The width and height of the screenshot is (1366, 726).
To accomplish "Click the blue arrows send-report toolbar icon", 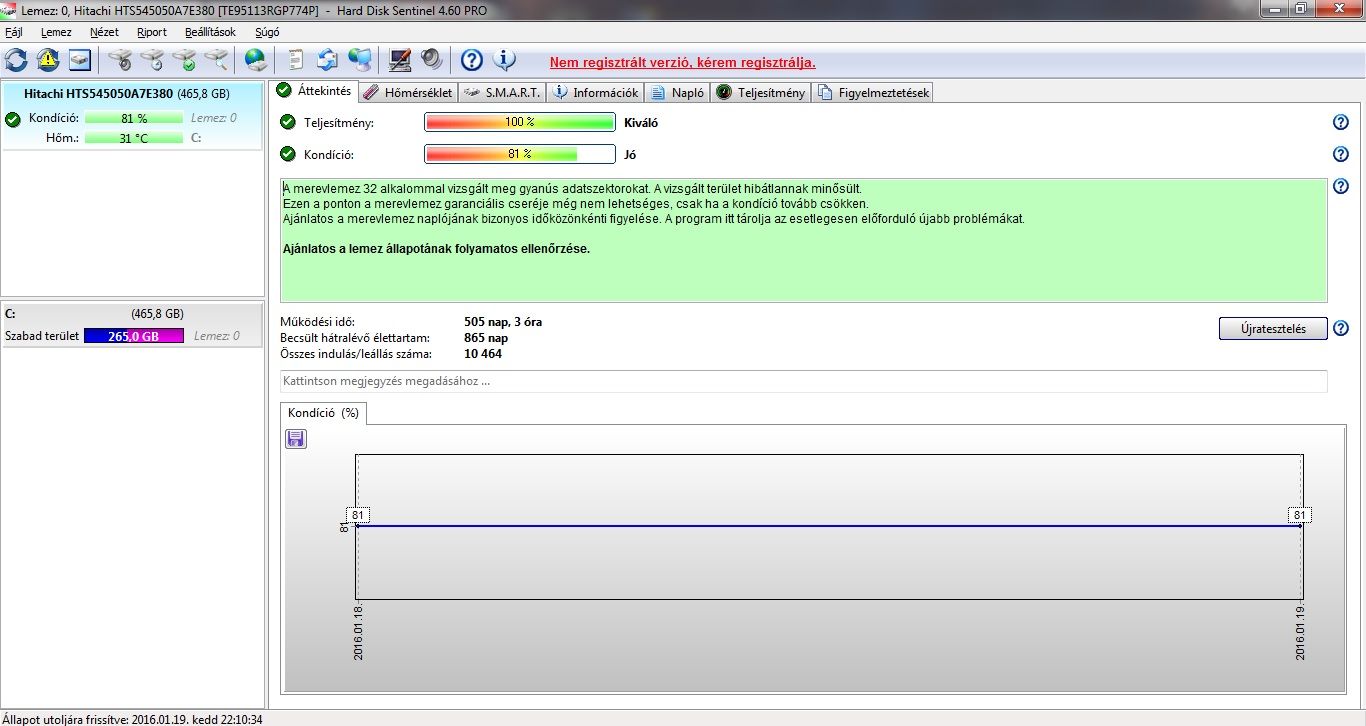I will coord(328,60).
